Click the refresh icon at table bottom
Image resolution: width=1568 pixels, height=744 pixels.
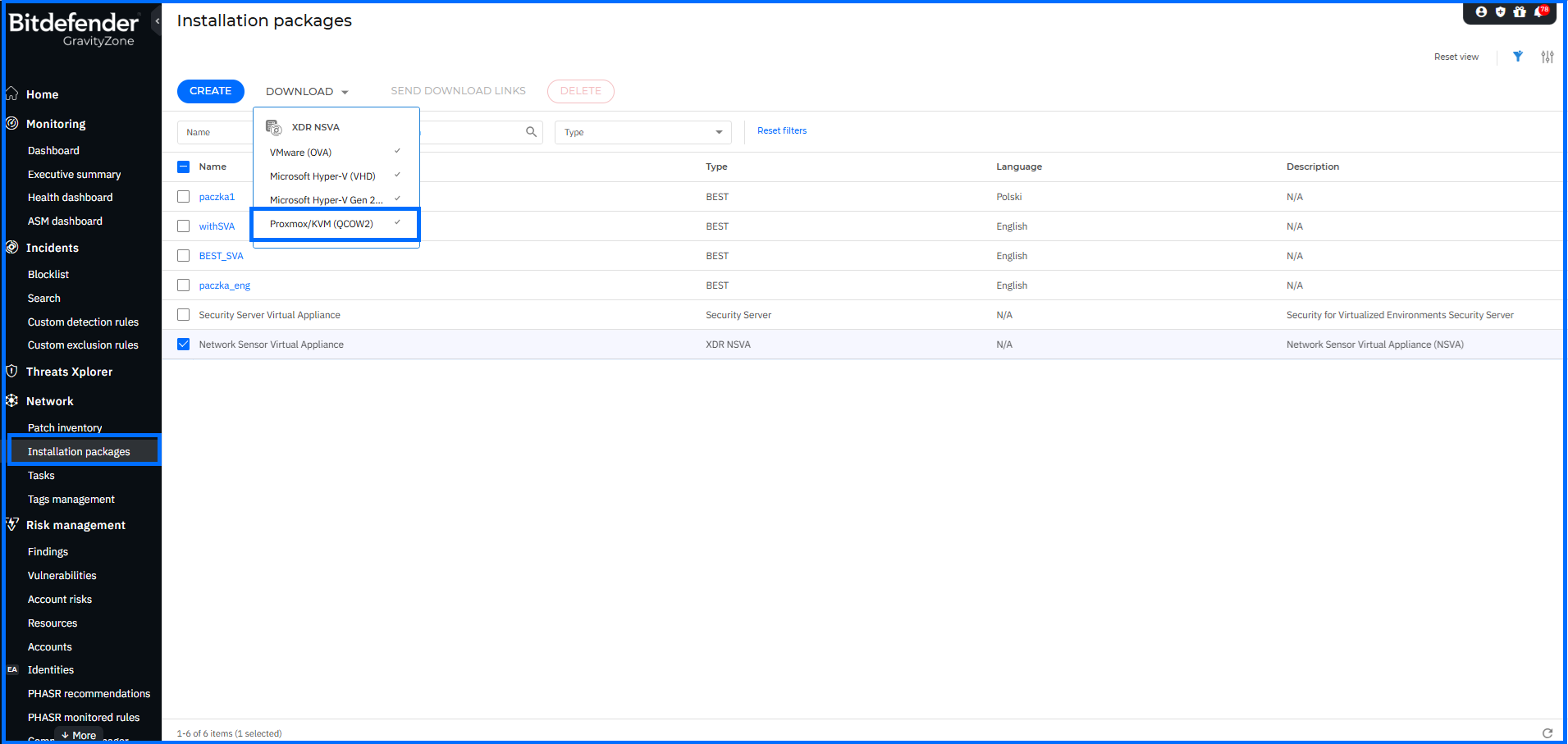point(1547,733)
